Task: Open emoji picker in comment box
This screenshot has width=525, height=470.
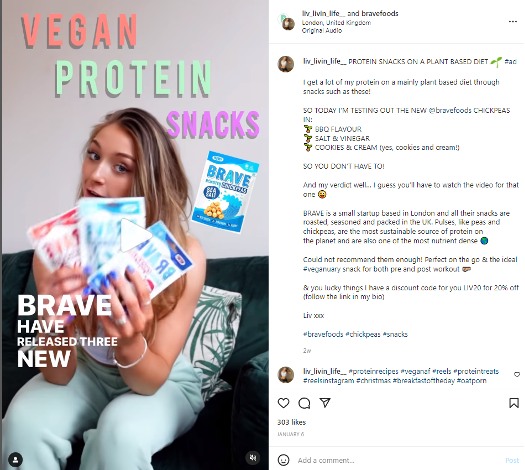Action: click(x=283, y=460)
